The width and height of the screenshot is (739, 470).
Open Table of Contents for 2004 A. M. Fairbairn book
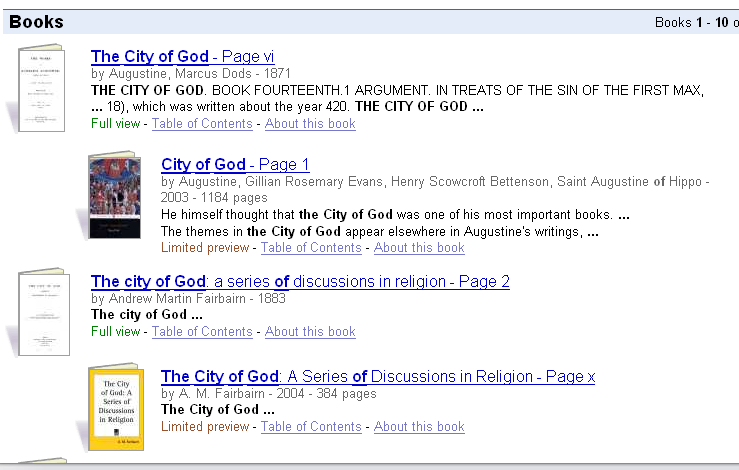coord(311,426)
